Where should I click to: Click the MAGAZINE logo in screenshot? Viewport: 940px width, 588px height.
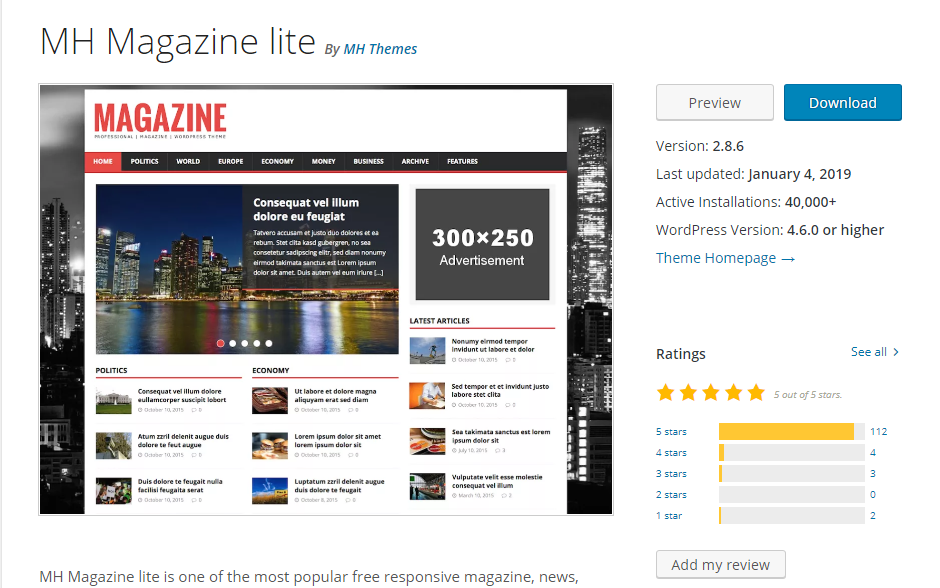tap(160, 119)
